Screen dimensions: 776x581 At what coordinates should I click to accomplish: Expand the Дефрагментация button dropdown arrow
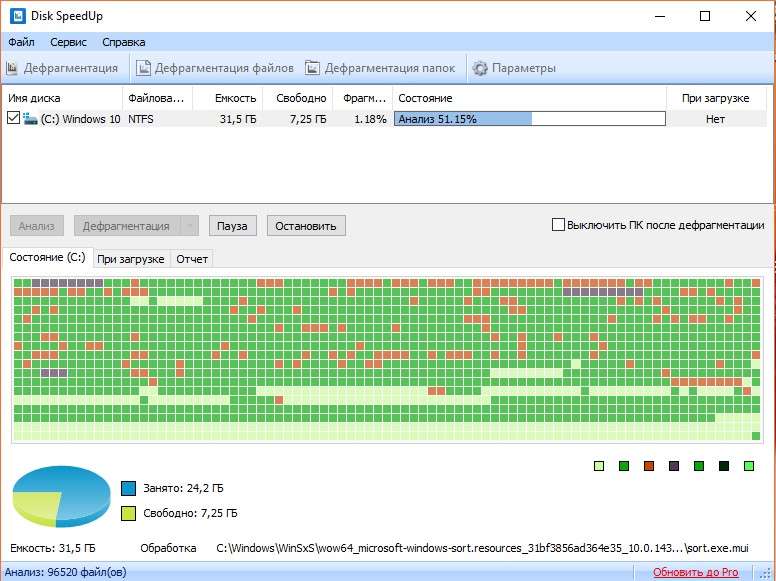coord(190,226)
